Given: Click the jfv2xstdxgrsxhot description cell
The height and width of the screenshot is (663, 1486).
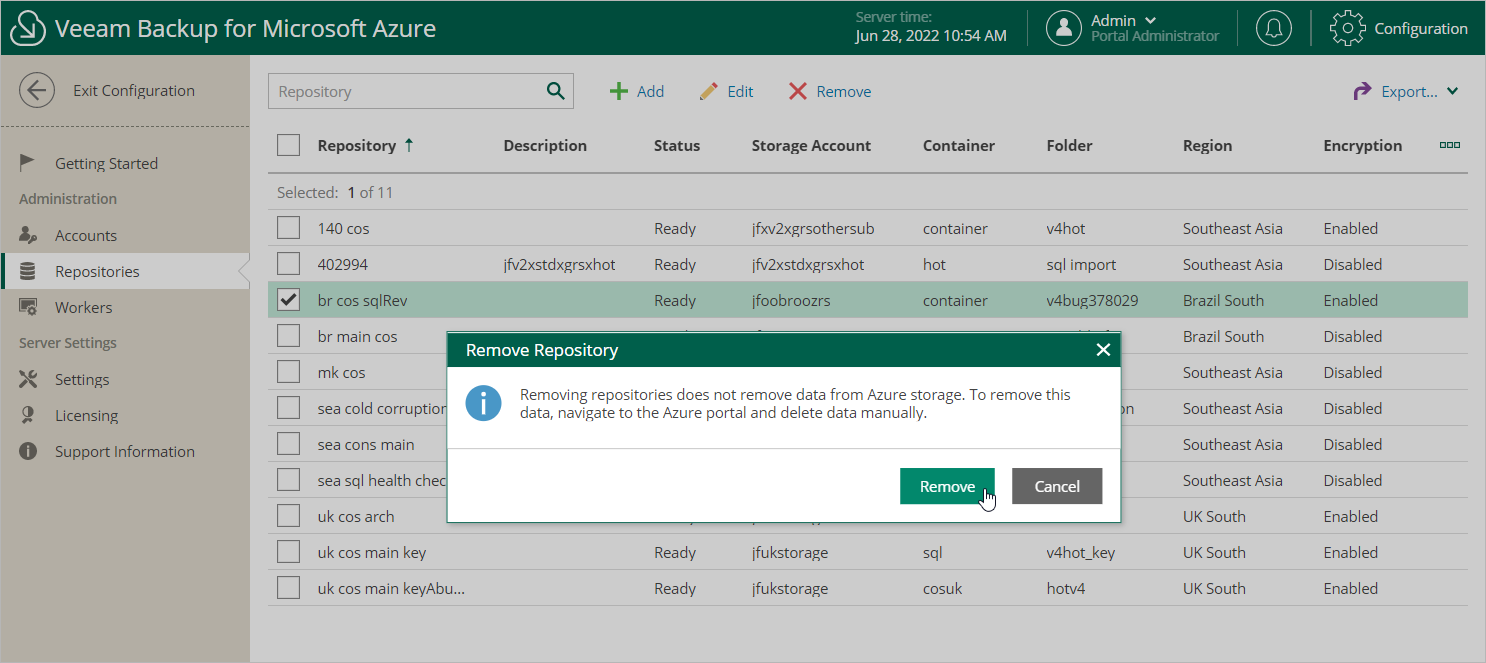Looking at the screenshot, I should pyautogui.click(x=559, y=264).
